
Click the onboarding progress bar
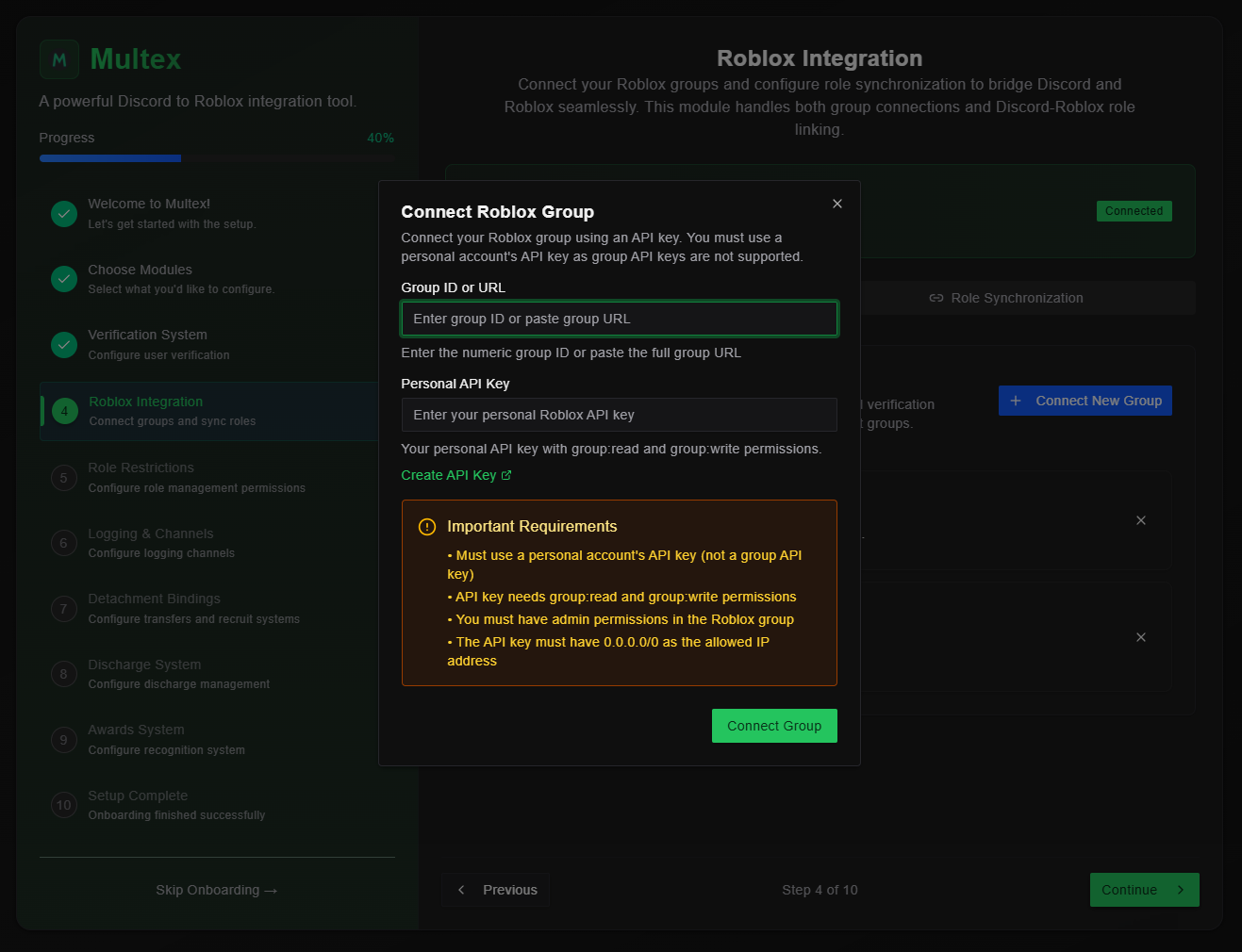[x=217, y=158]
